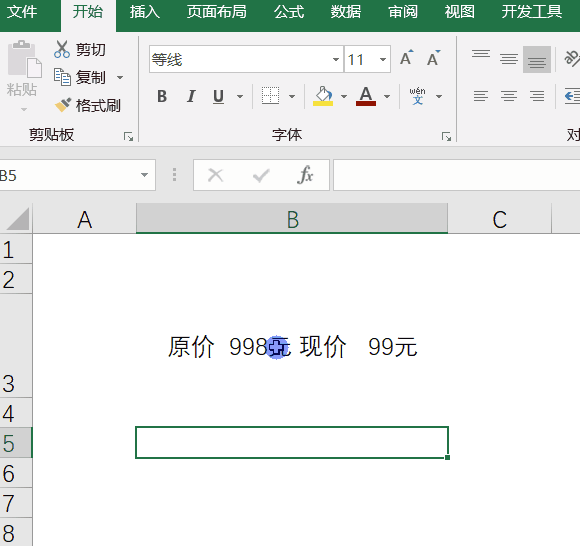Open the font settings dialog launcher
This screenshot has height=546, width=580.
pyautogui.click(x=446, y=137)
